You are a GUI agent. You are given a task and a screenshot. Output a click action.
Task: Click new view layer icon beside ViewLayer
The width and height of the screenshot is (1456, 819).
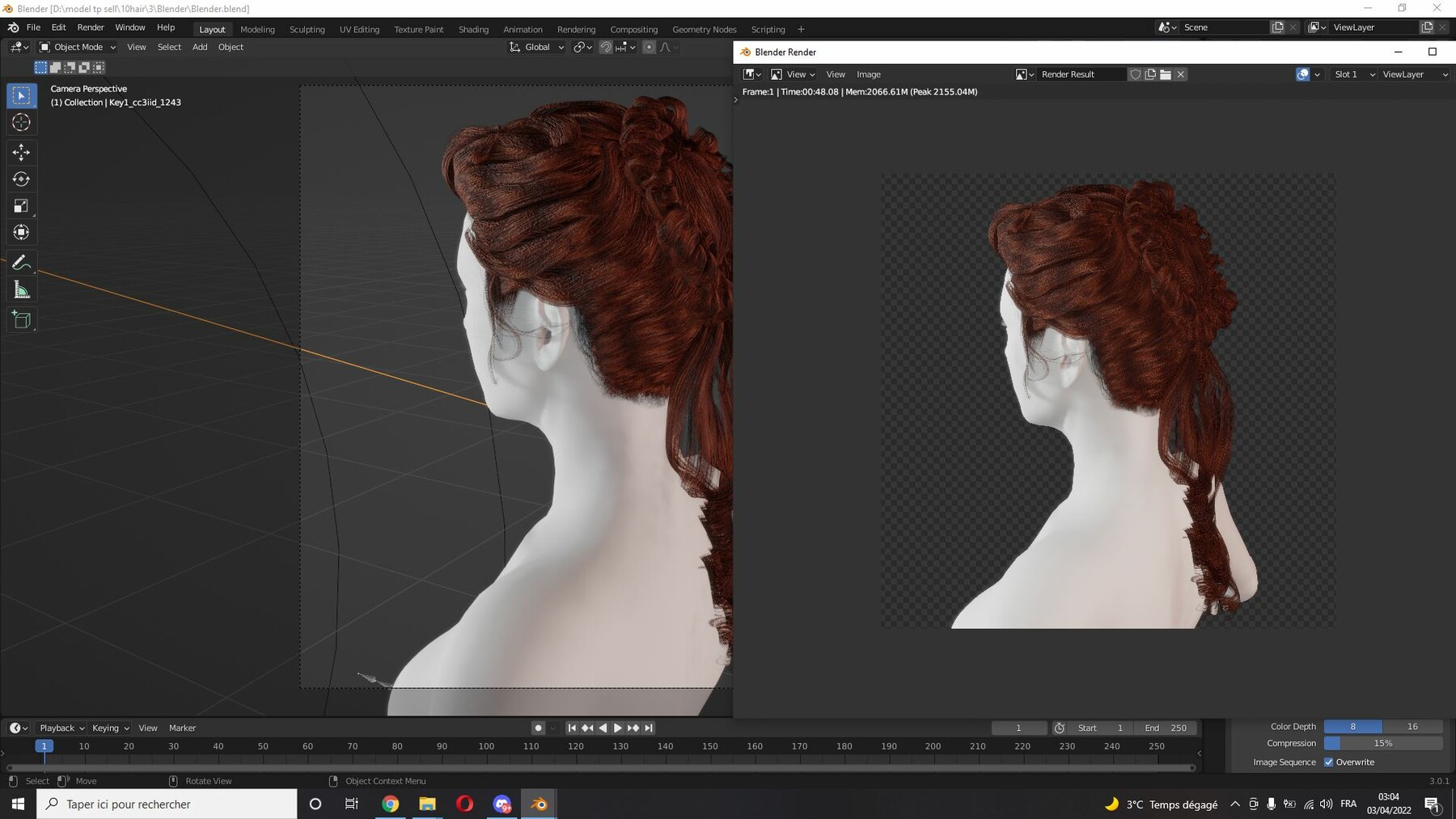tap(1427, 27)
